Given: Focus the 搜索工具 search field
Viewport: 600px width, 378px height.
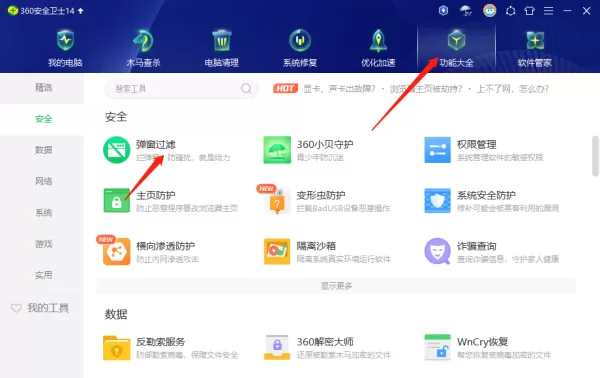Looking at the screenshot, I should pyautogui.click(x=181, y=89).
